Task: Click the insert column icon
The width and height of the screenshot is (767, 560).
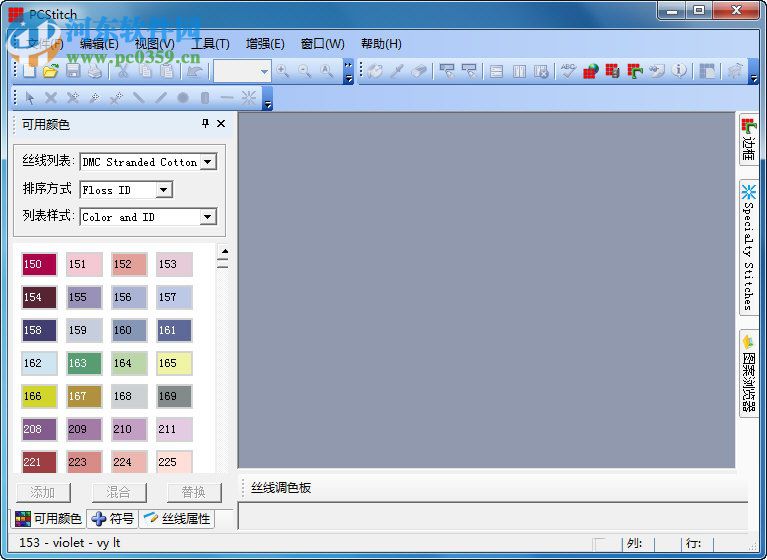Action: pyautogui.click(x=519, y=71)
